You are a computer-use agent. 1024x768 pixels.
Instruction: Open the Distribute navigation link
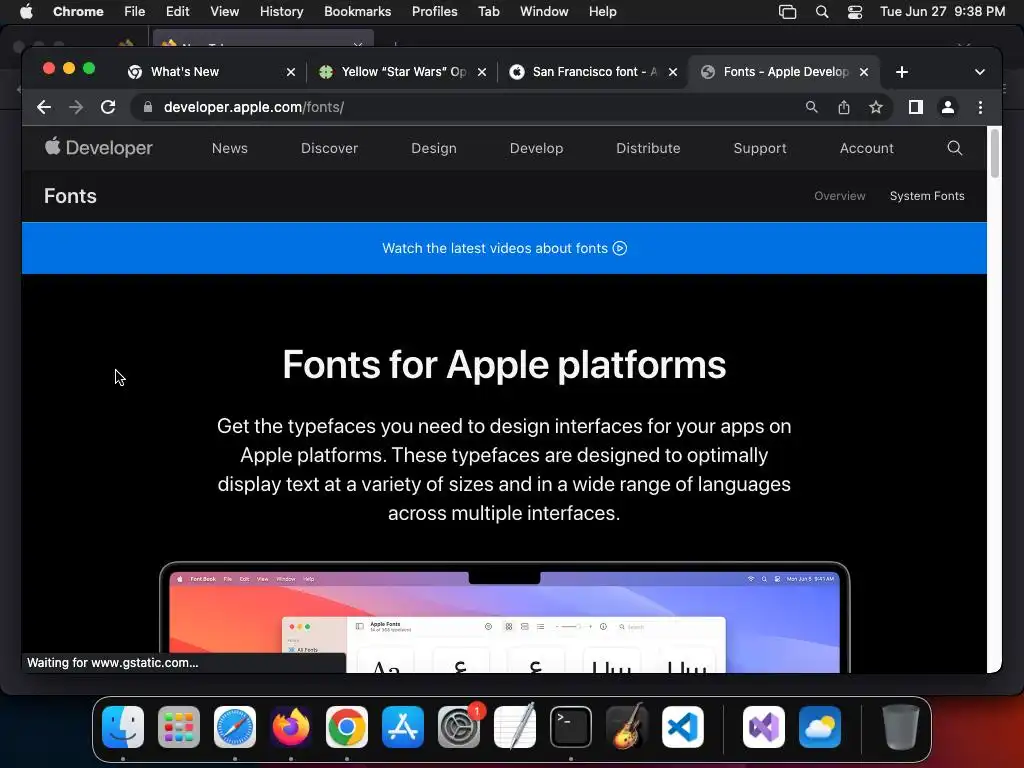point(648,148)
